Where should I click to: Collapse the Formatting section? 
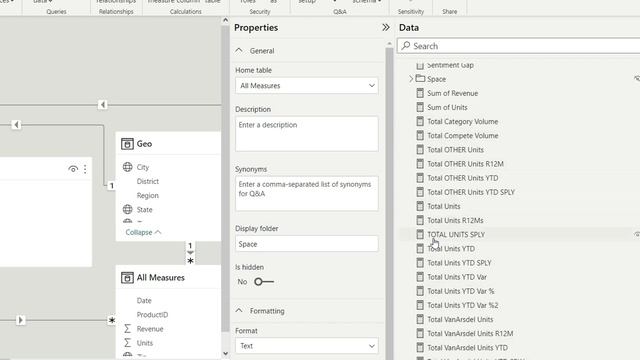pyautogui.click(x=239, y=311)
